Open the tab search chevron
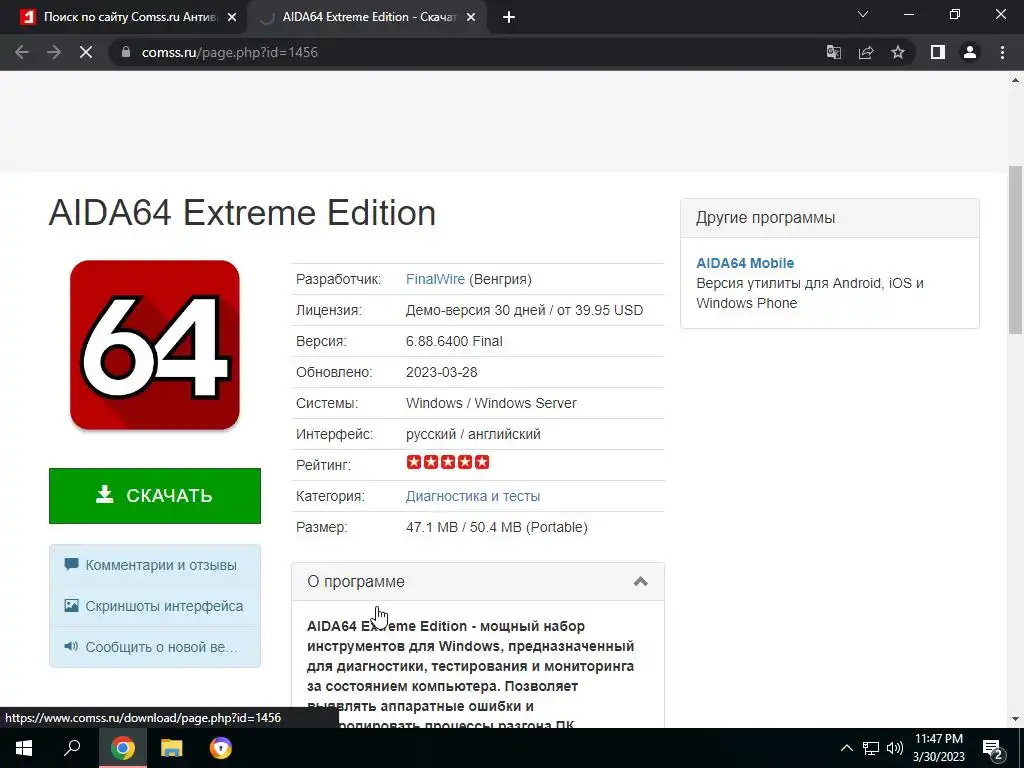Viewport: 1024px width, 768px height. click(x=863, y=14)
